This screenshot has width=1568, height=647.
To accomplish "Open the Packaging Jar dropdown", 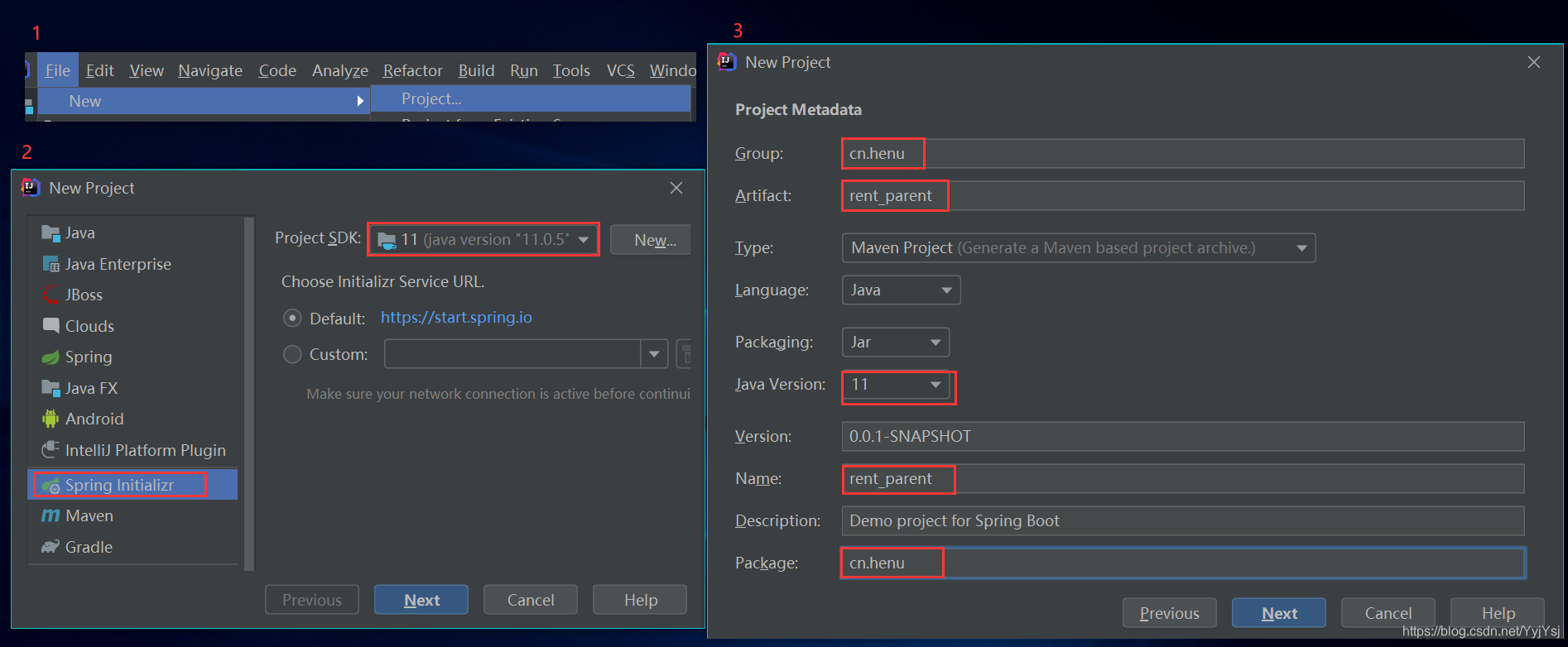I will 895,343.
